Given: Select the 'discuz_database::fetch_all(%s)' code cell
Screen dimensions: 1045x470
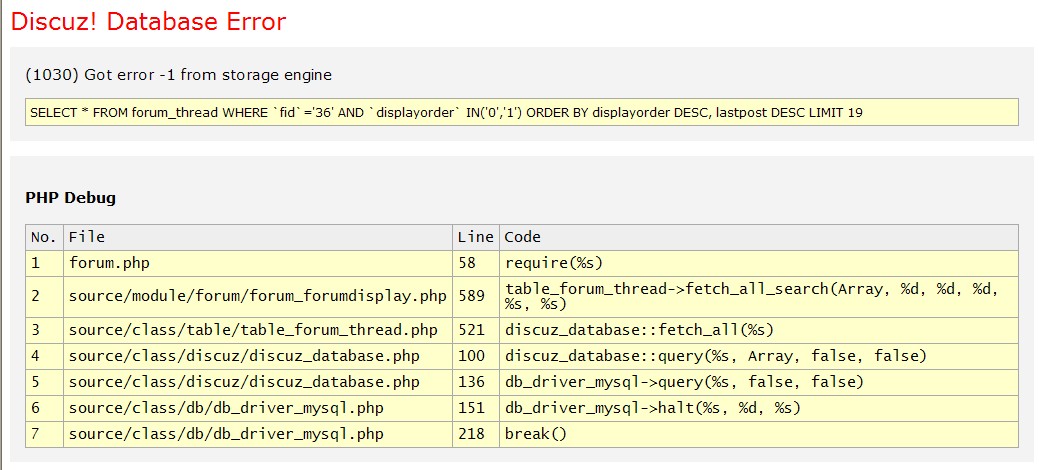Looking at the screenshot, I should [x=759, y=330].
